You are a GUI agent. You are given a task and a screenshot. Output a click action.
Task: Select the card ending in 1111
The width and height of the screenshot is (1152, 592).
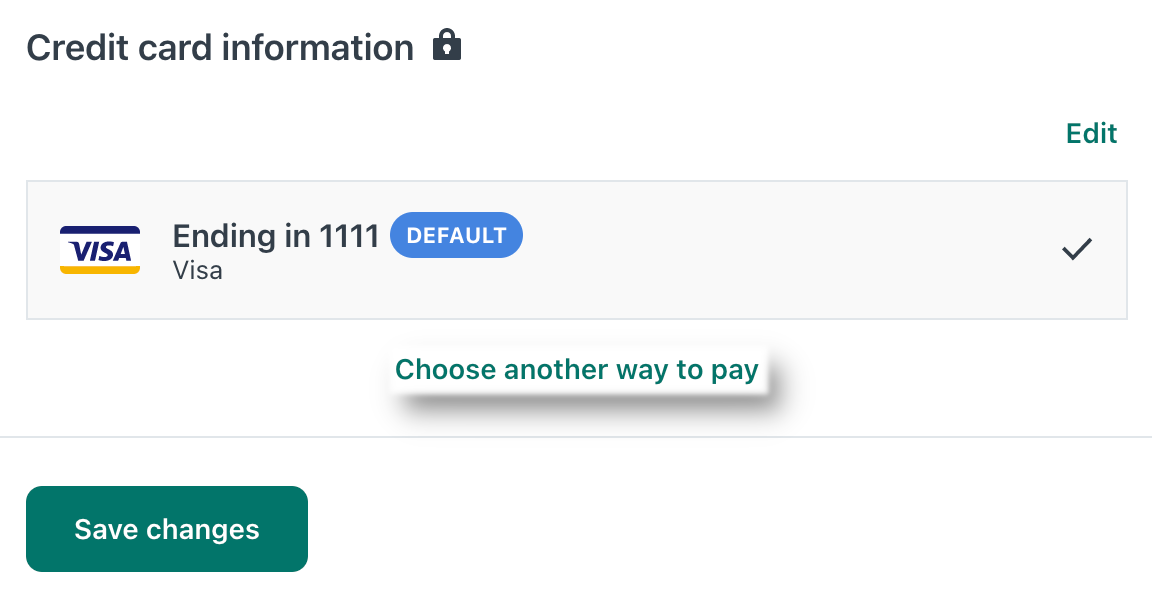(x=577, y=250)
